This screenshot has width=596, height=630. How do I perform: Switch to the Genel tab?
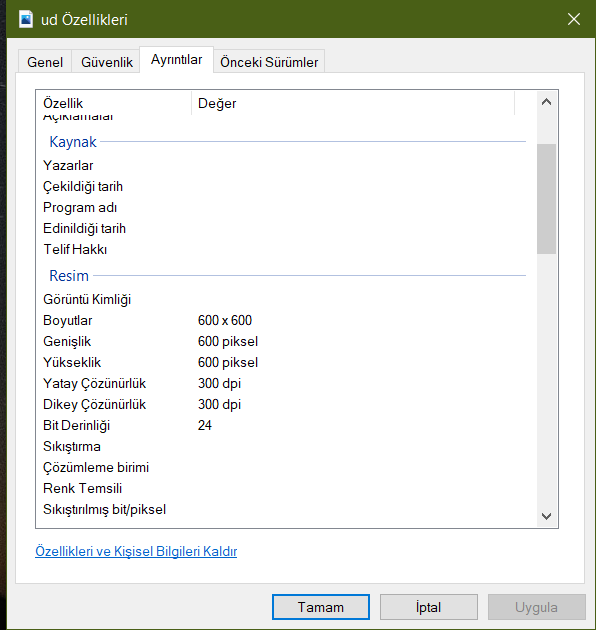click(x=45, y=62)
